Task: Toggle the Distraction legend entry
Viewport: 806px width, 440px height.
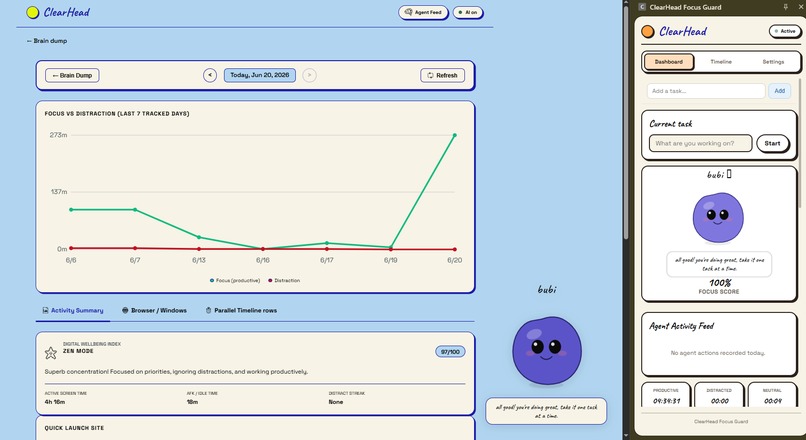Action: [x=284, y=281]
